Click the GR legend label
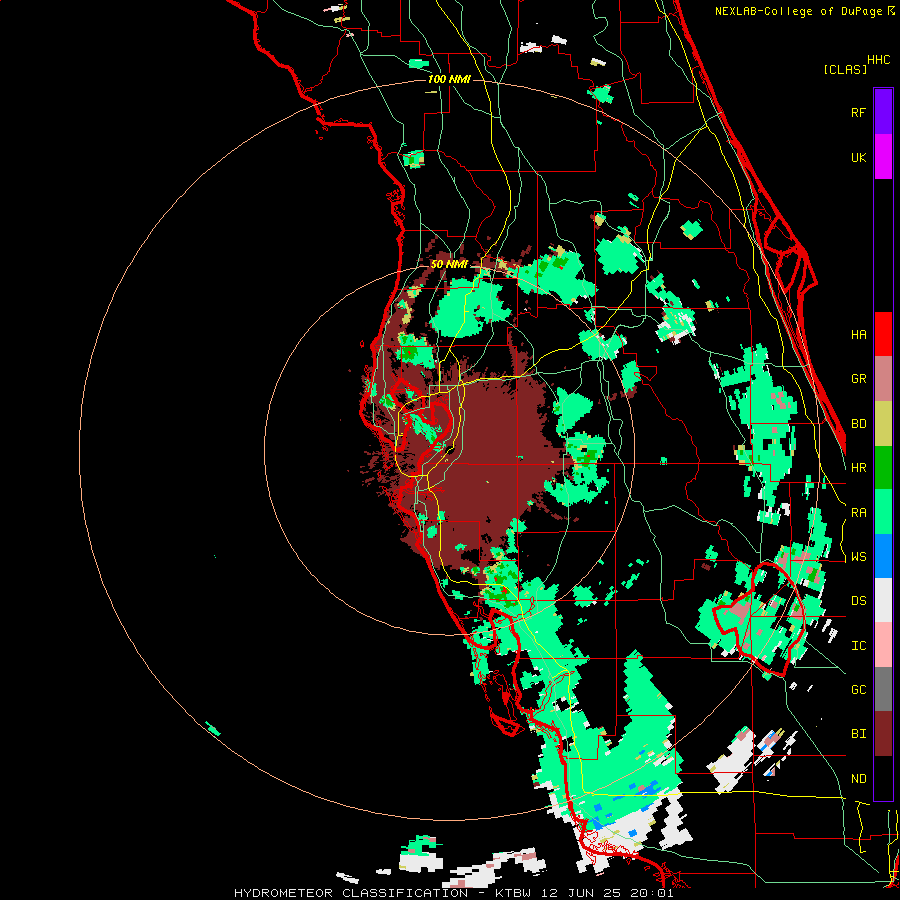This screenshot has width=900, height=900. pos(858,379)
